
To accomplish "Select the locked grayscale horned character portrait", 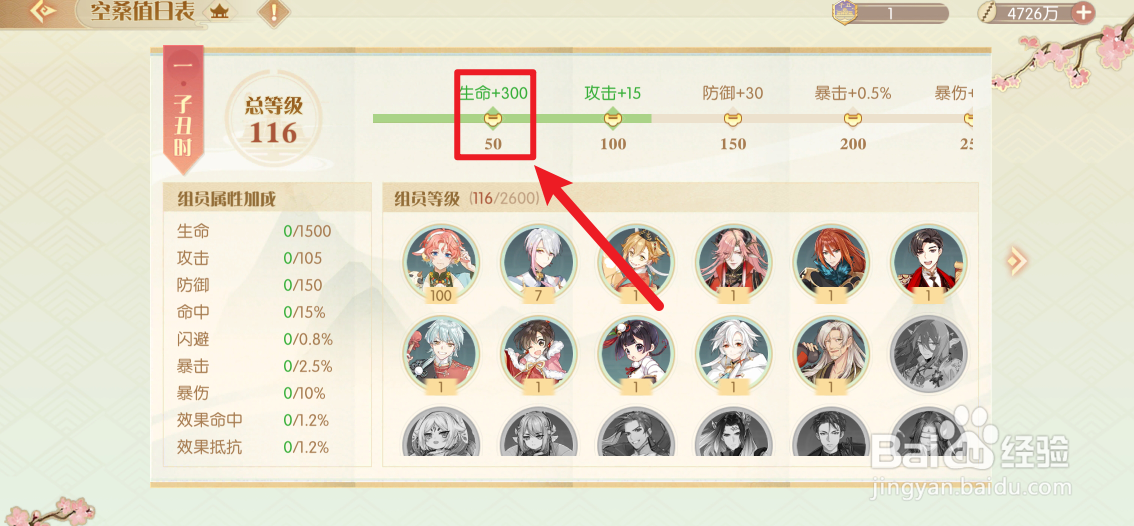I will tap(928, 352).
